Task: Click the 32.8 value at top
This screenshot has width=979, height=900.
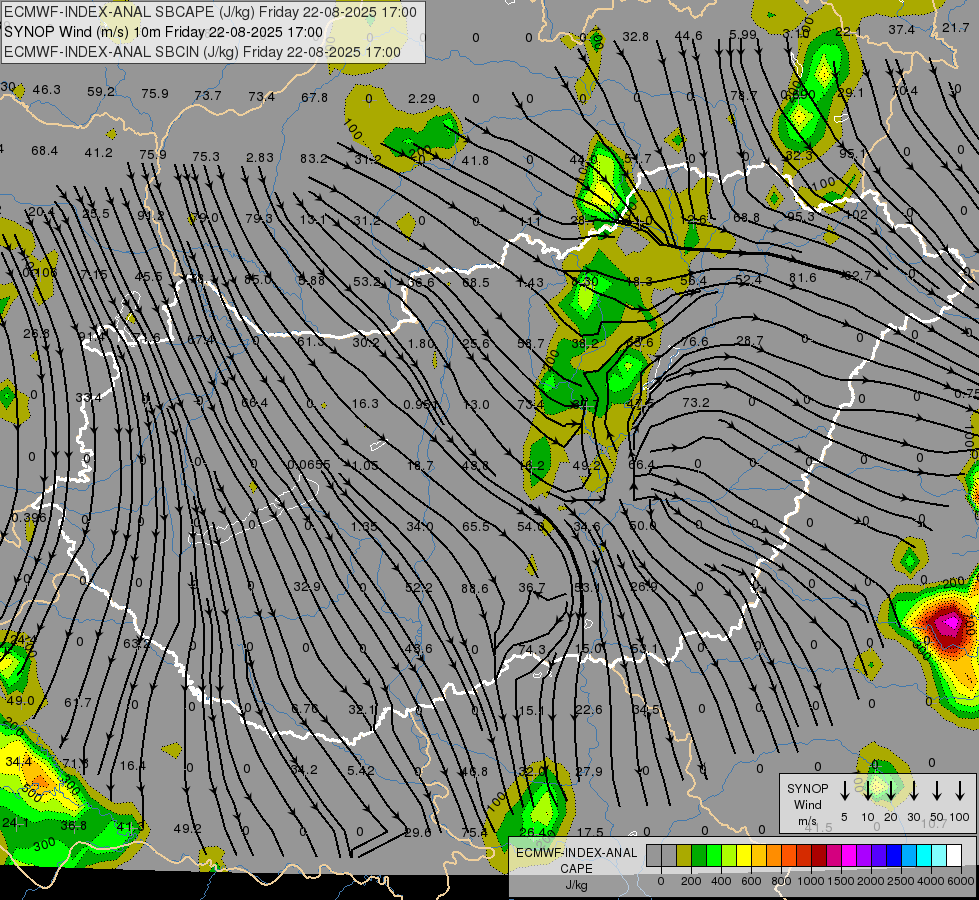Action: tap(636, 37)
